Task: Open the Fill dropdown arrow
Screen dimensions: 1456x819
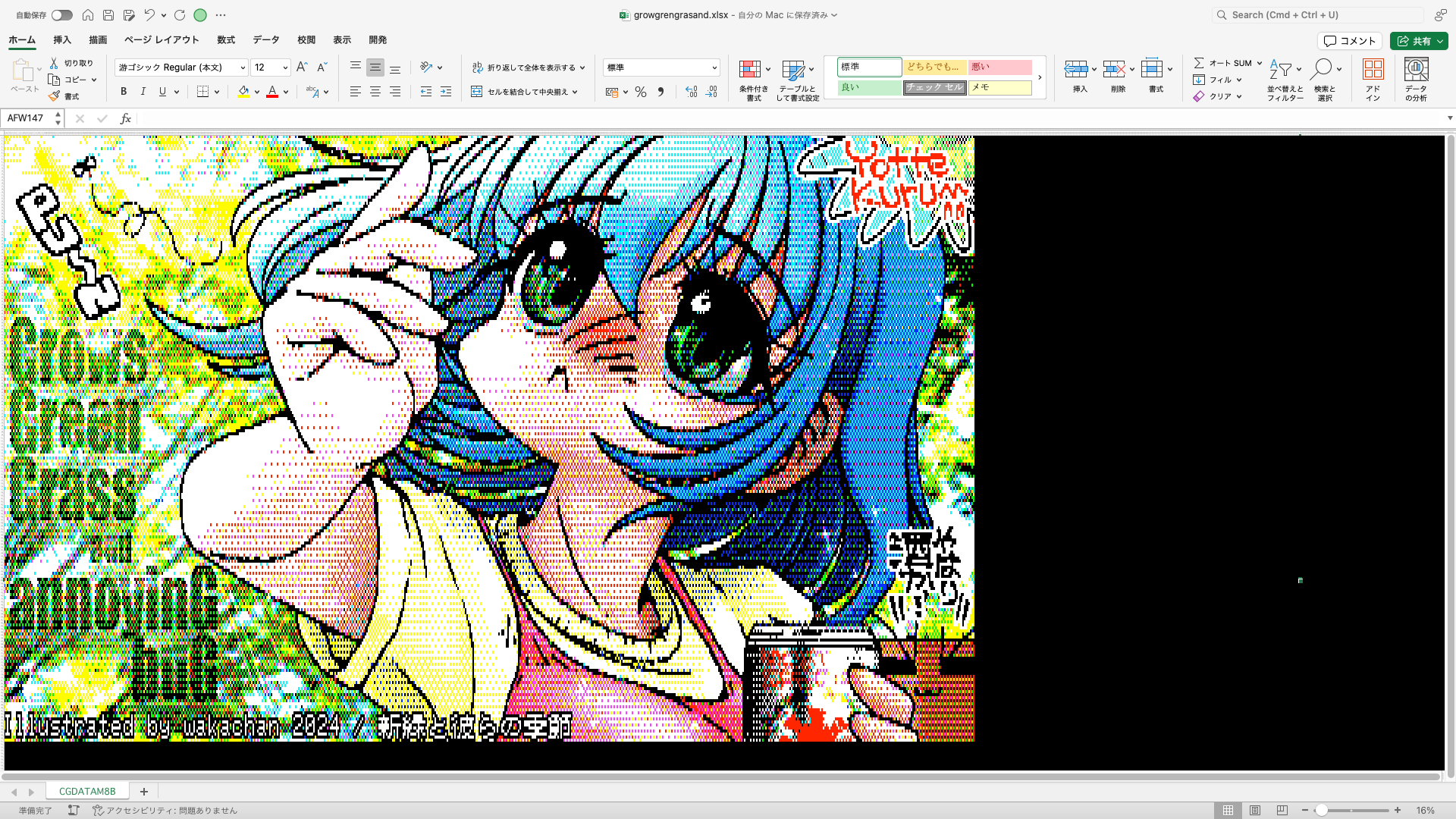Action: click(1239, 80)
